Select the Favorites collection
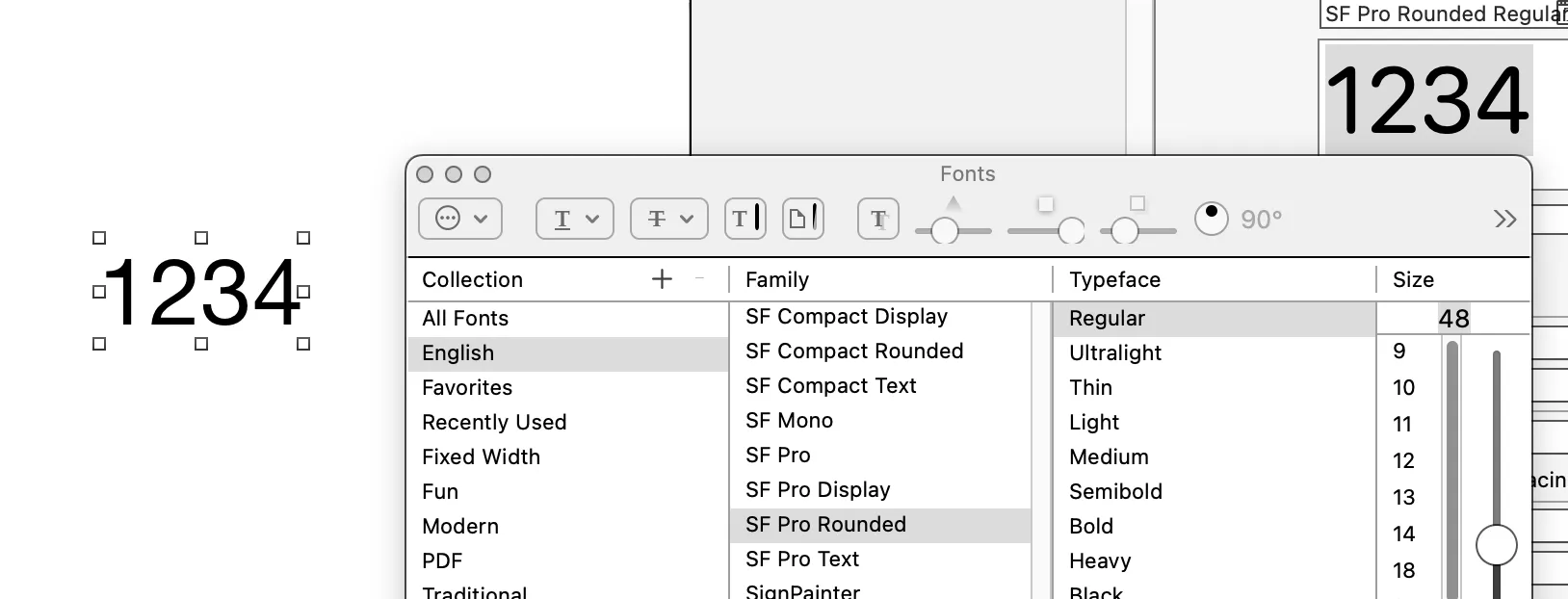This screenshot has width=1568, height=599. 568,387
